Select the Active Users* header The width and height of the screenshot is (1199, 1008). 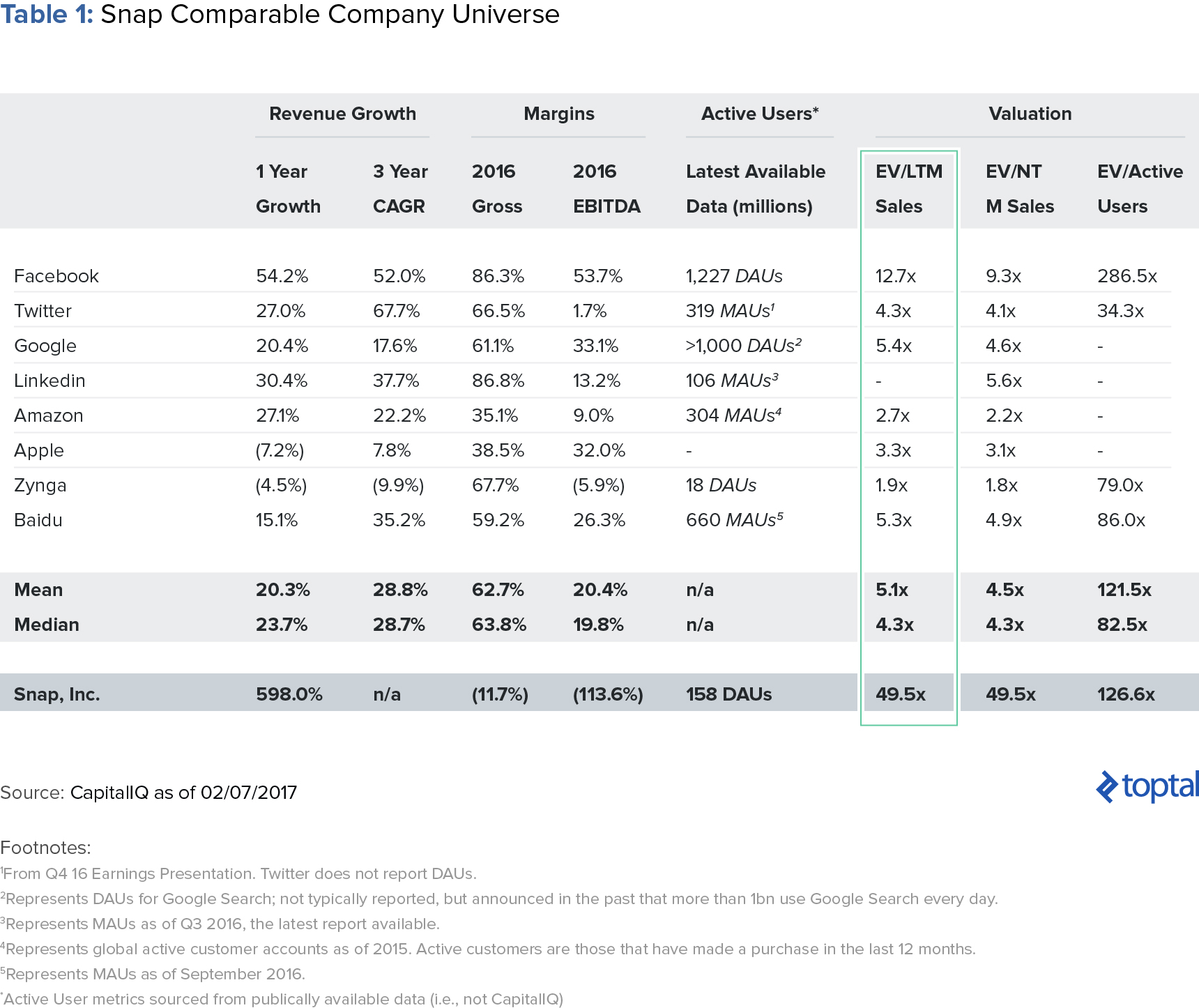click(760, 114)
